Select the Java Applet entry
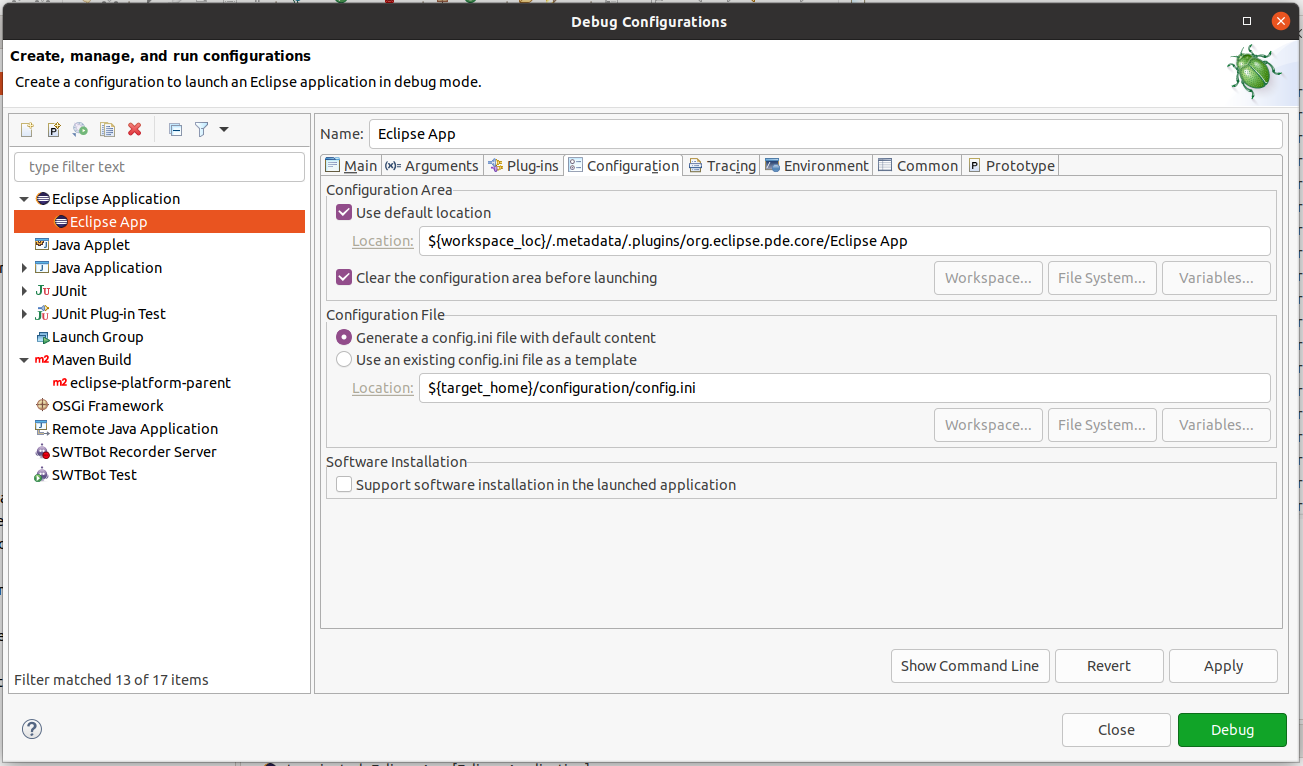This screenshot has height=766, width=1303. (x=91, y=245)
